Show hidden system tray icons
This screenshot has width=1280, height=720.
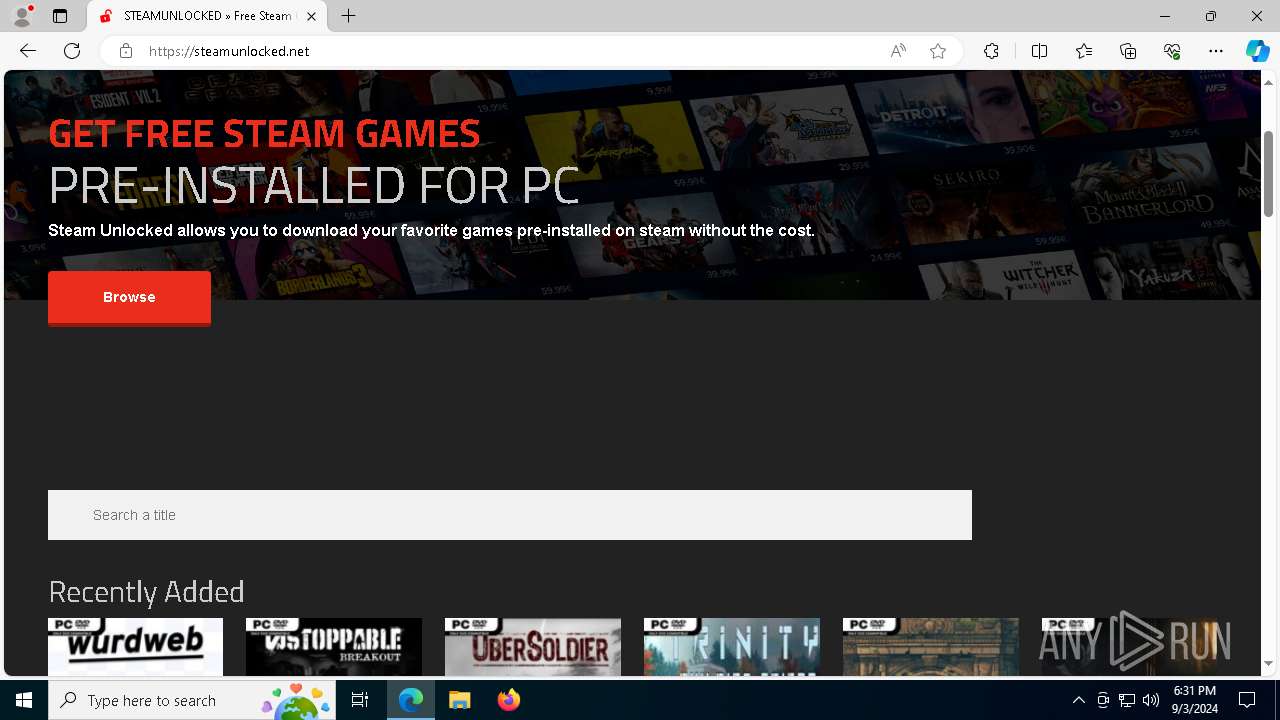[x=1078, y=700]
